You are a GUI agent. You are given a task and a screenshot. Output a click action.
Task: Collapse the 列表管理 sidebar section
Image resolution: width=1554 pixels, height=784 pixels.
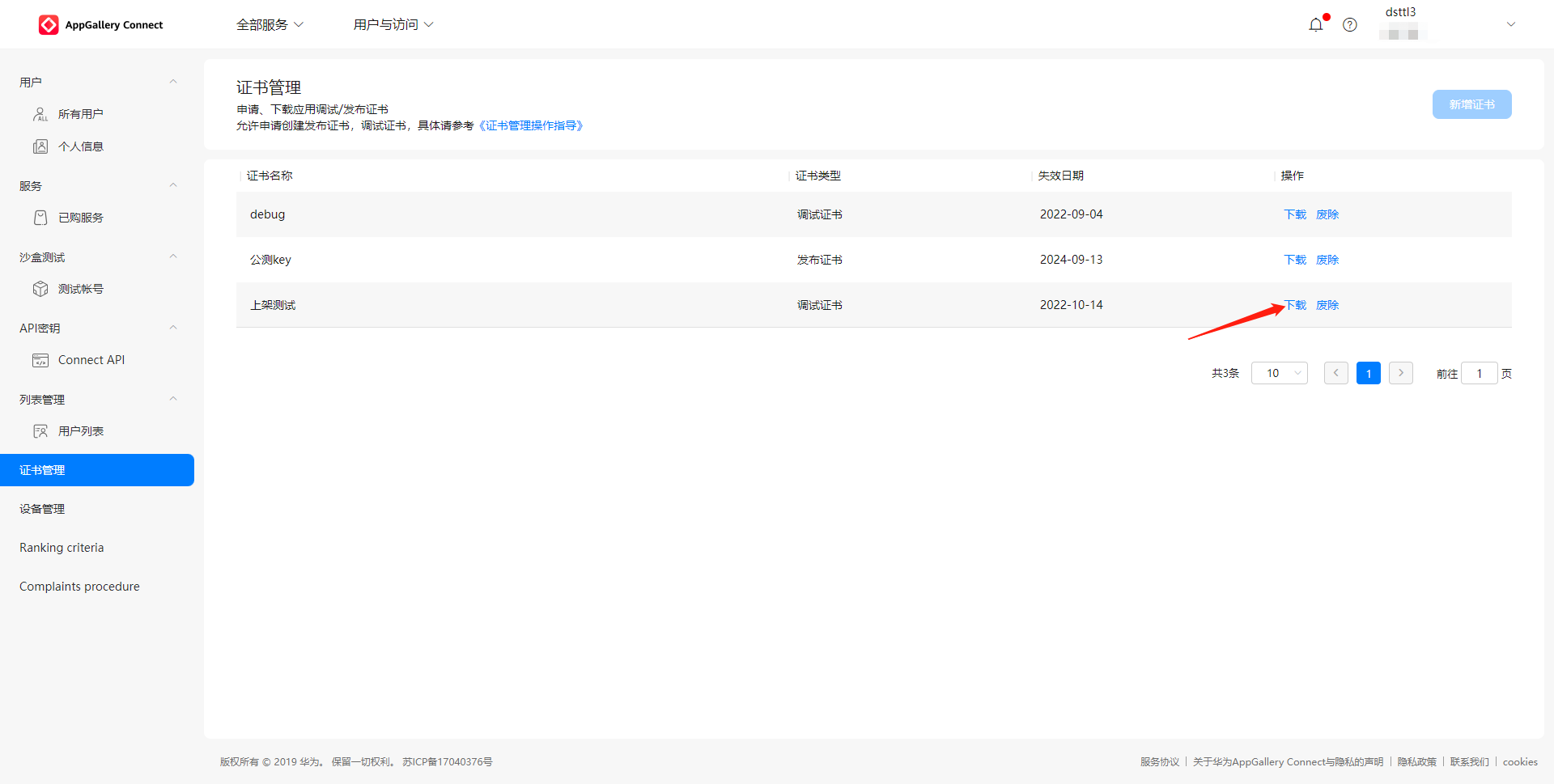tap(173, 399)
